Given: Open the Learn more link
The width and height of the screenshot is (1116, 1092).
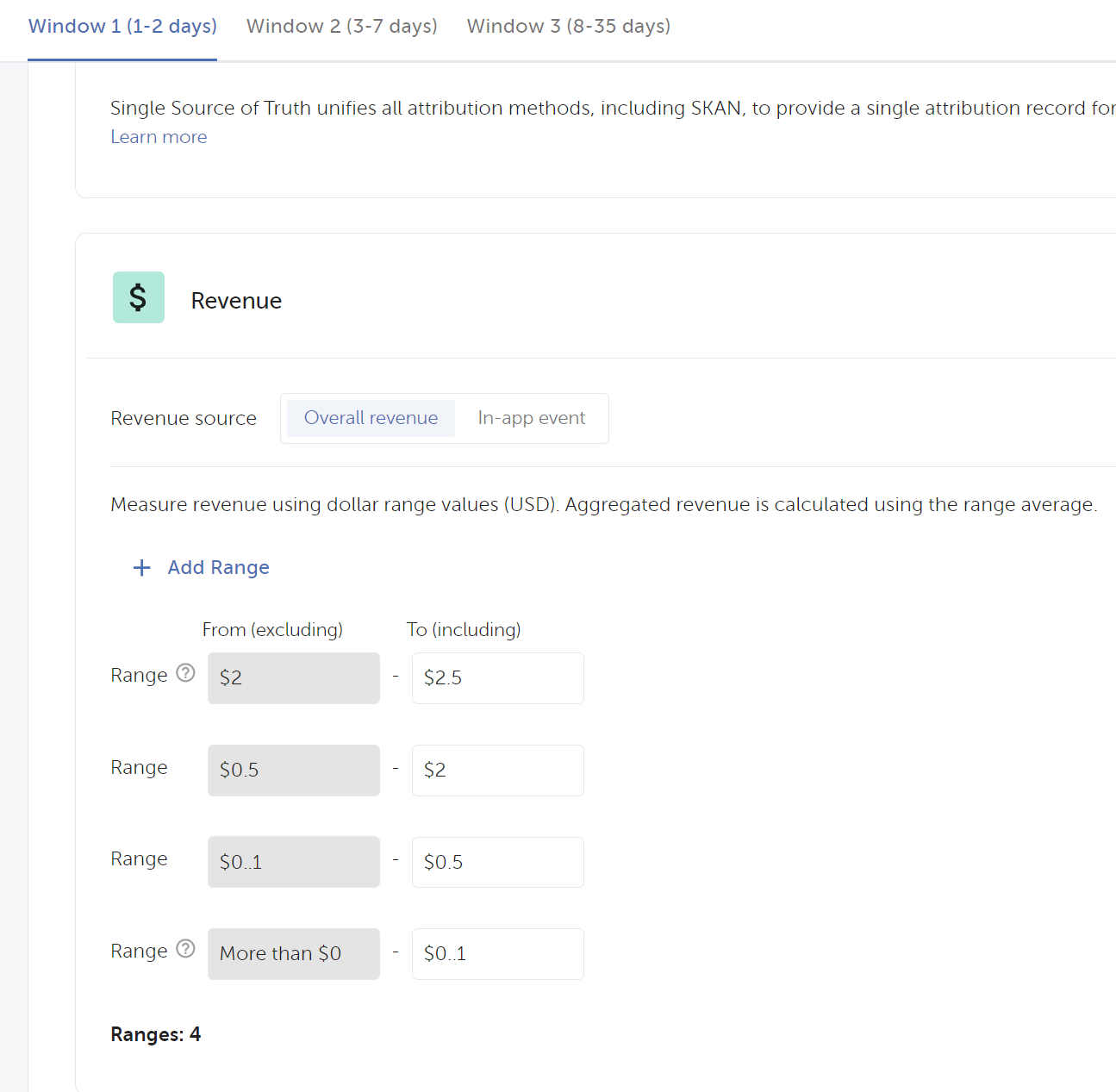Looking at the screenshot, I should [159, 137].
